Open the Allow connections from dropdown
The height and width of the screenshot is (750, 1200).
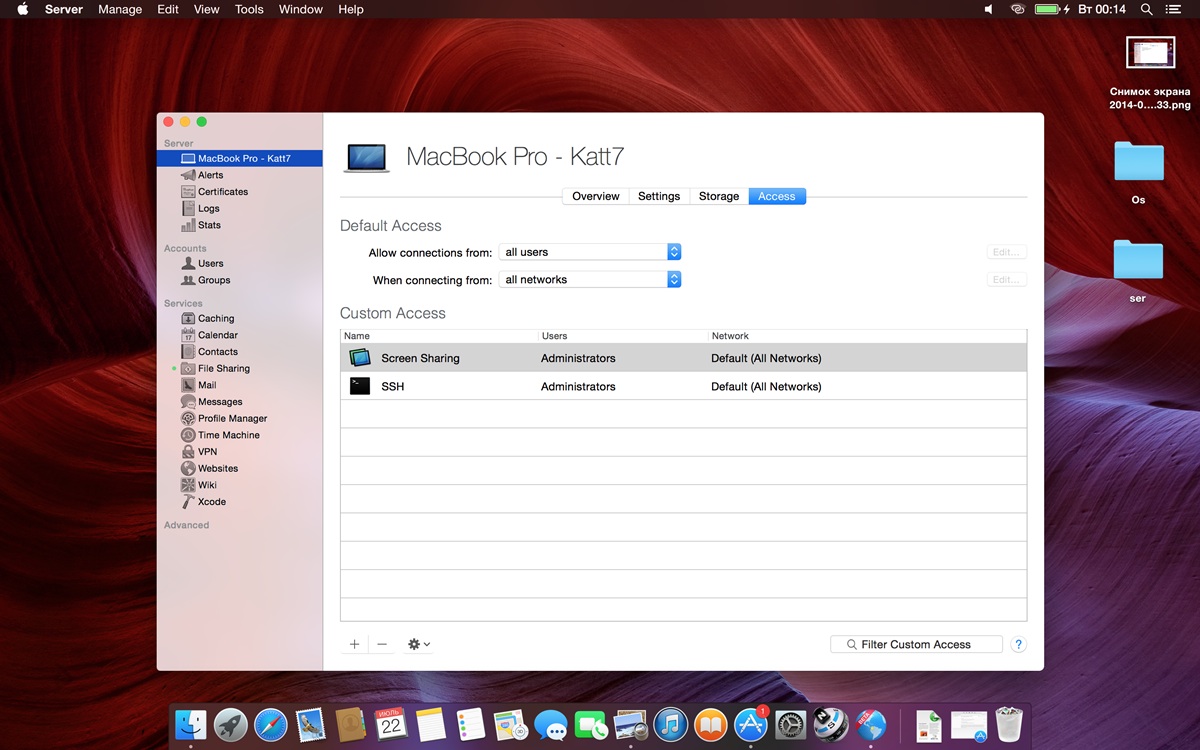(x=590, y=252)
